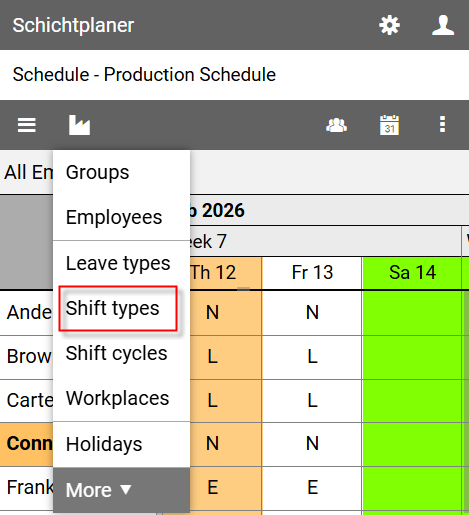The width and height of the screenshot is (469, 515).
Task: Click Frank row's Th 12 E shift
Action: (x=226, y=488)
